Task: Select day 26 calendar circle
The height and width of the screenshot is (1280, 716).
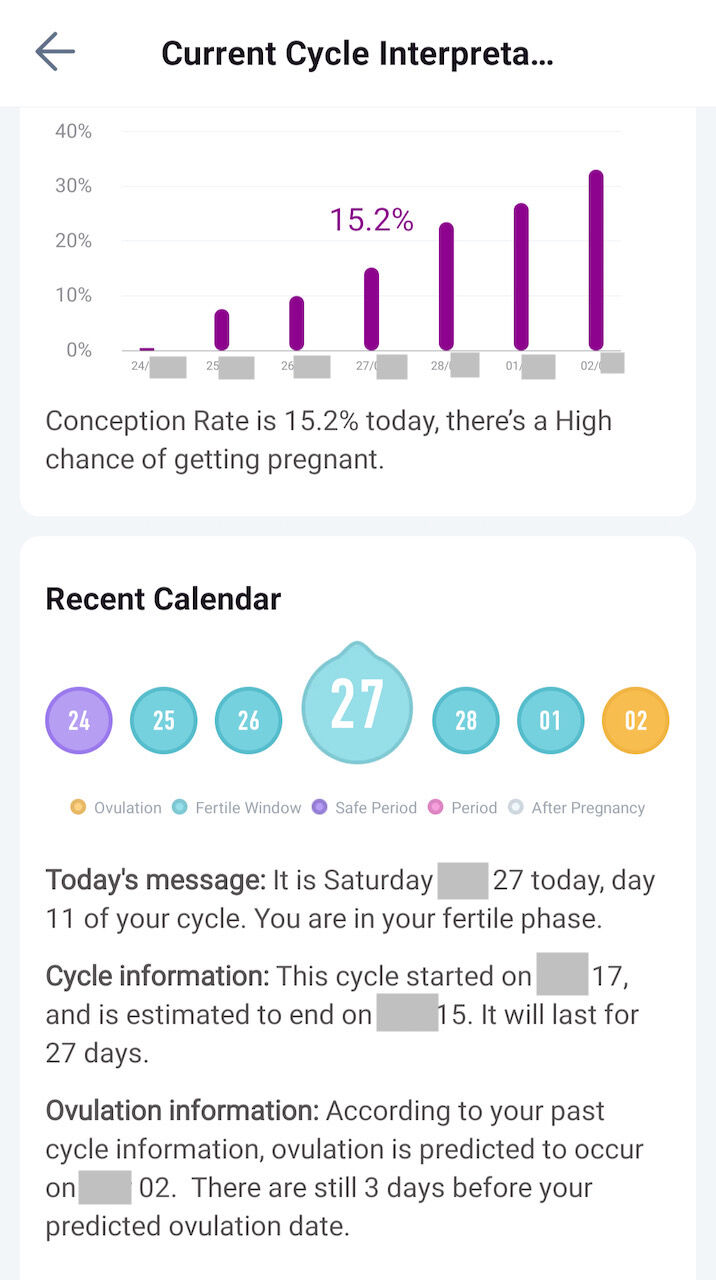Action: coord(248,720)
